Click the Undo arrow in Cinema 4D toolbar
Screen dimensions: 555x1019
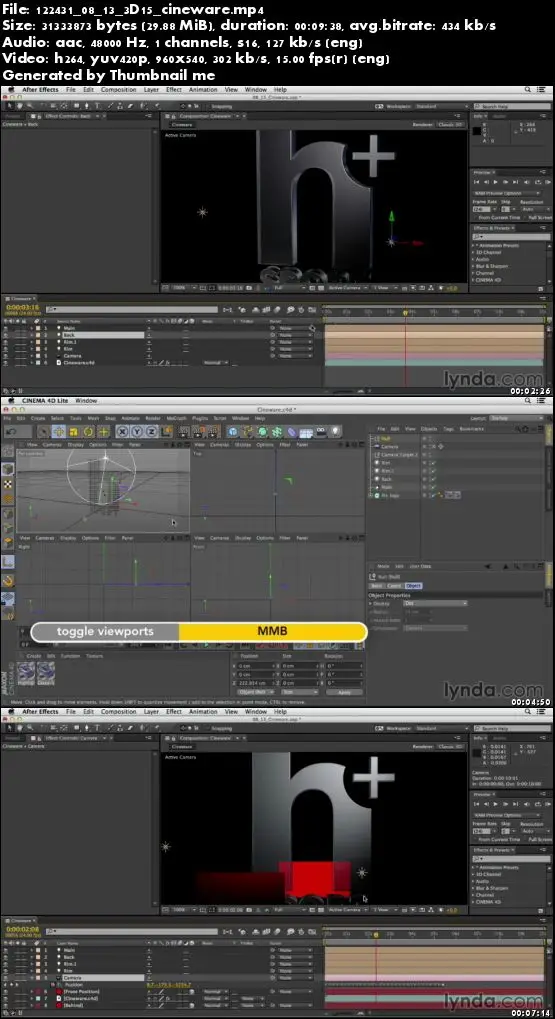coord(12,432)
